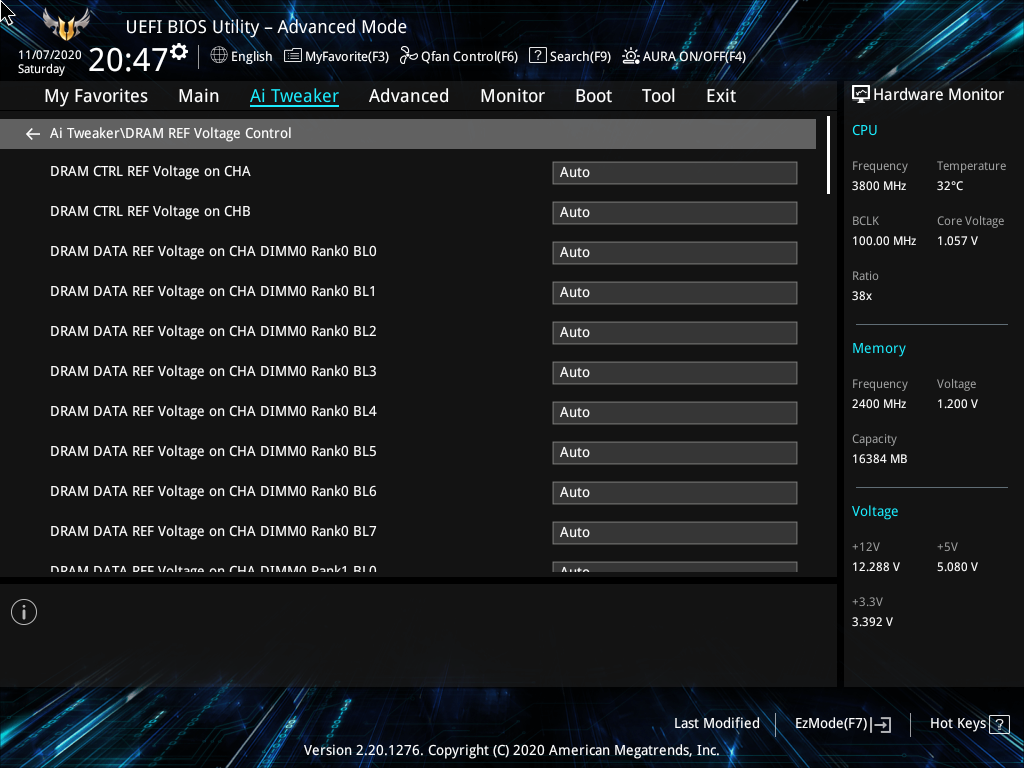This screenshot has width=1024, height=768.
Task: Select DRAM DATA REF Voltage Rank0 BL0 label
Action: pos(213,251)
